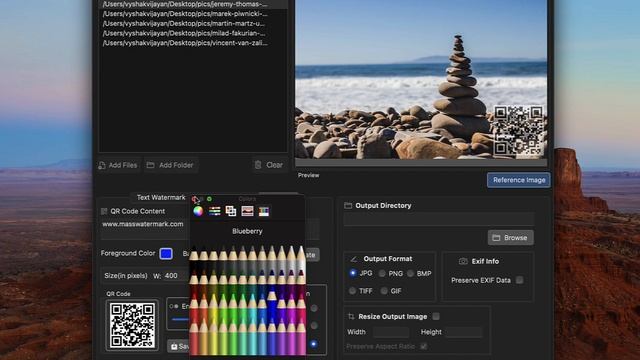This screenshot has height=360, width=640.
Task: Choose JPG output format
Action: (x=353, y=273)
